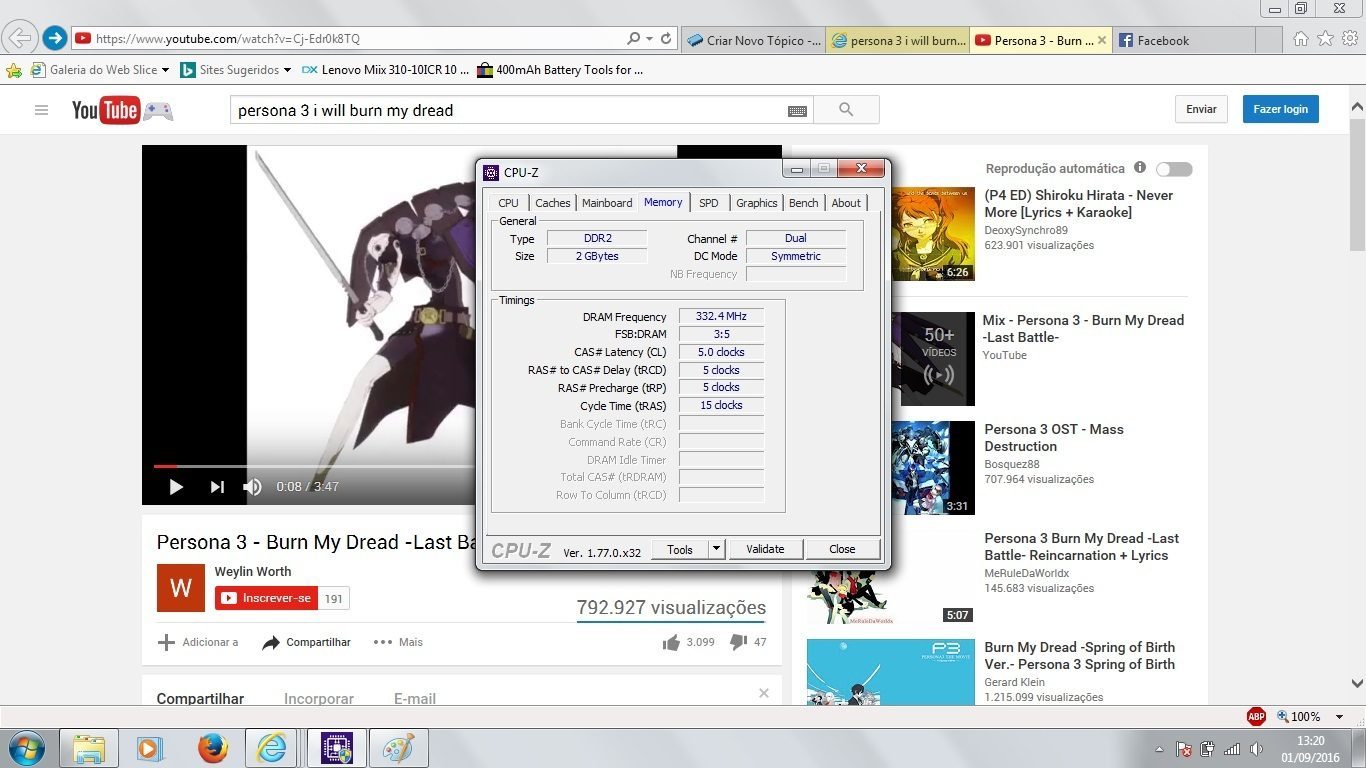The image size is (1366, 768).
Task: Open the favorites star icon
Action: coord(1325,39)
